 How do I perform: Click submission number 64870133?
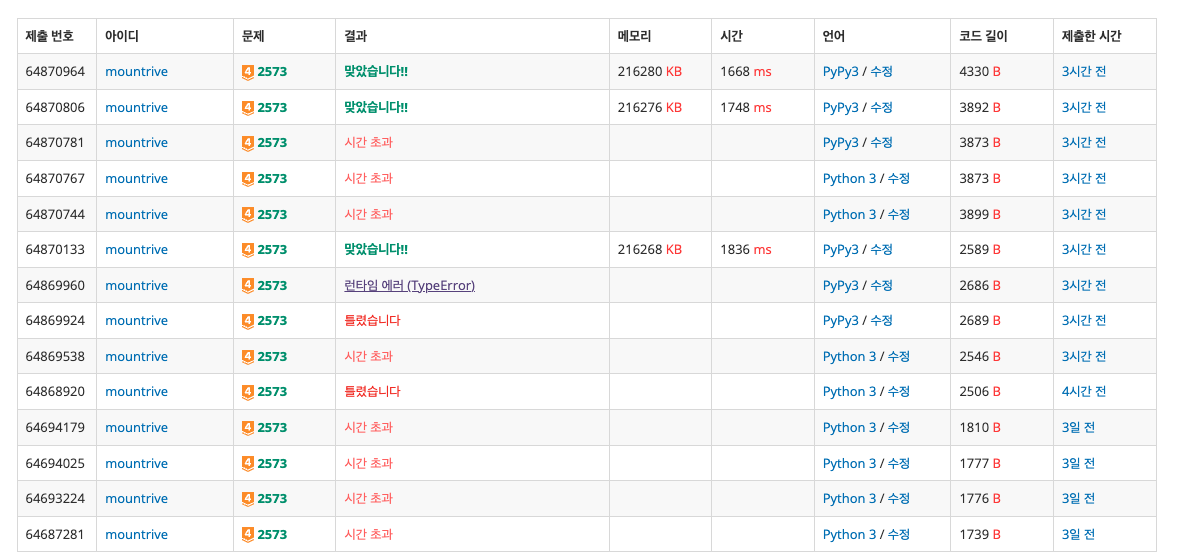[55, 250]
